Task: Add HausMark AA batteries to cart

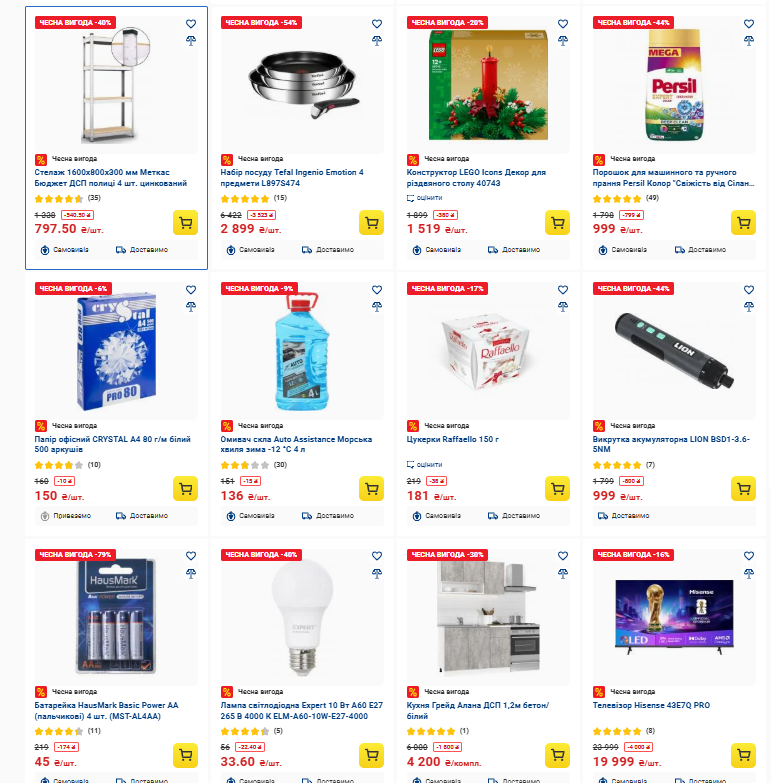Action: (x=185, y=755)
